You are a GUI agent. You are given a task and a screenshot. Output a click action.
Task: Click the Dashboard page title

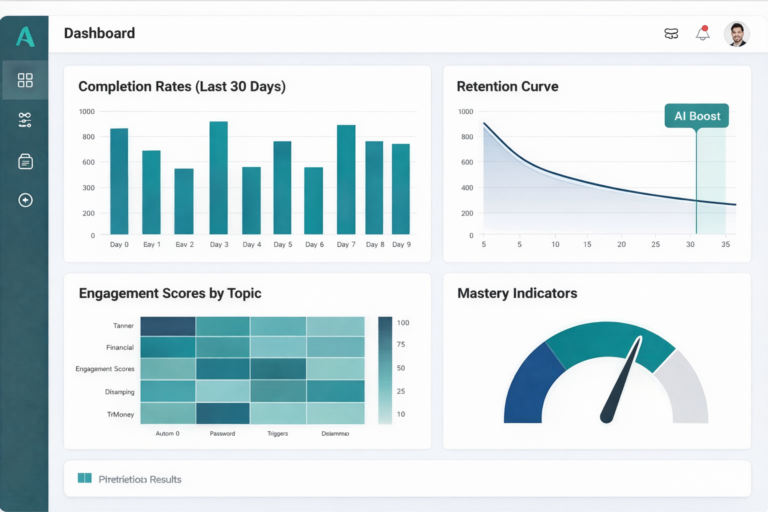(99, 33)
